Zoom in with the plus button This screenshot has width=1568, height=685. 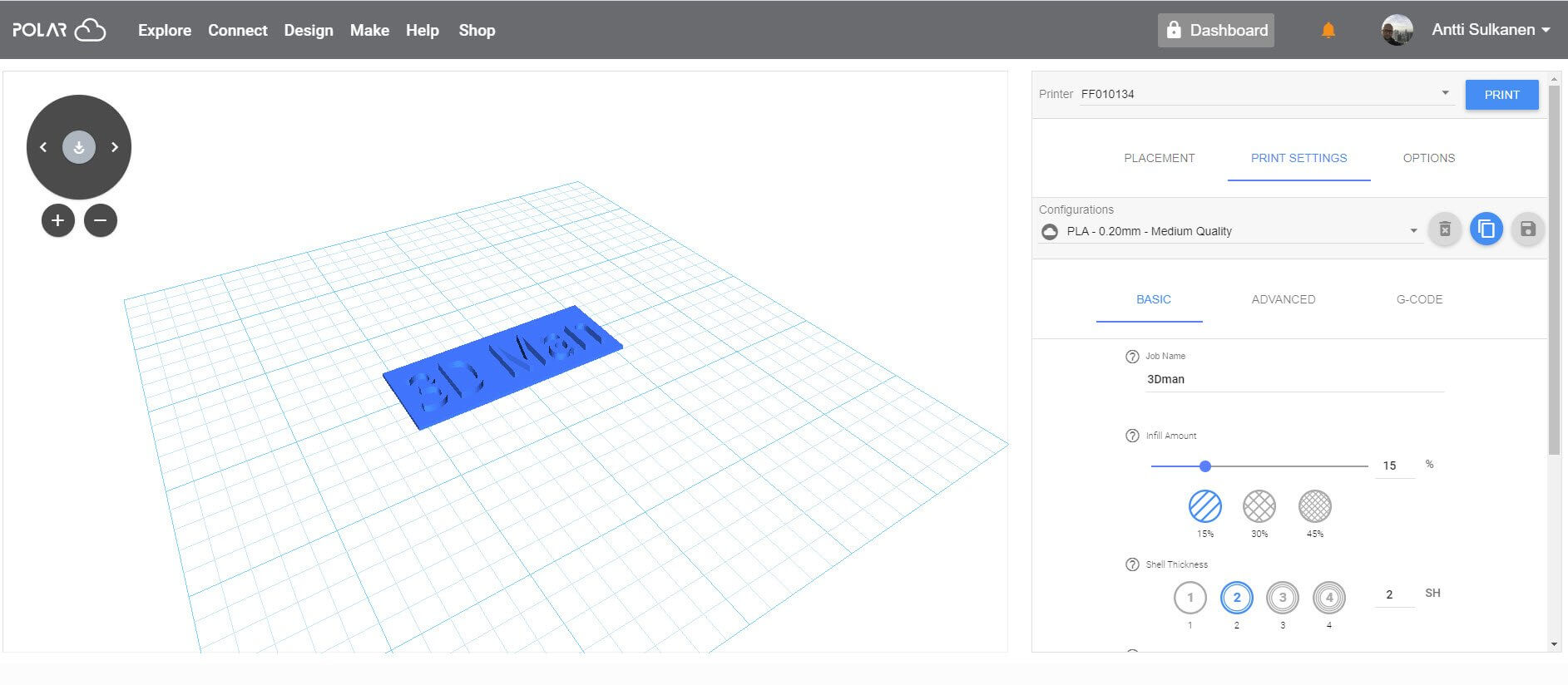tap(57, 220)
